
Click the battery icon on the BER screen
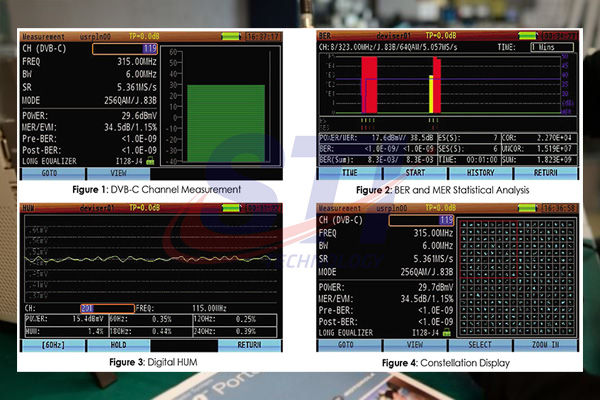pos(529,36)
